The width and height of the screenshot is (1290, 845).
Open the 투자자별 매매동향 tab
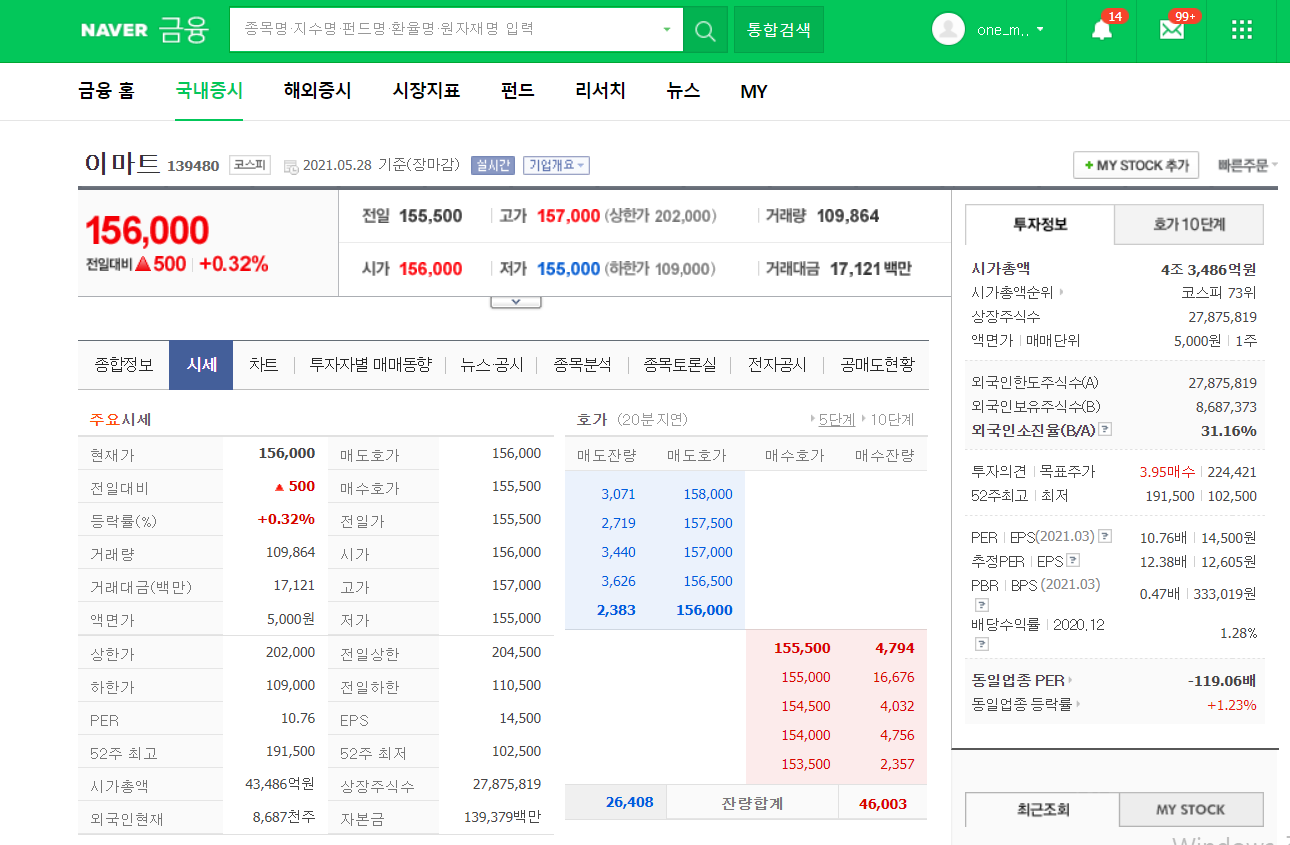point(370,365)
